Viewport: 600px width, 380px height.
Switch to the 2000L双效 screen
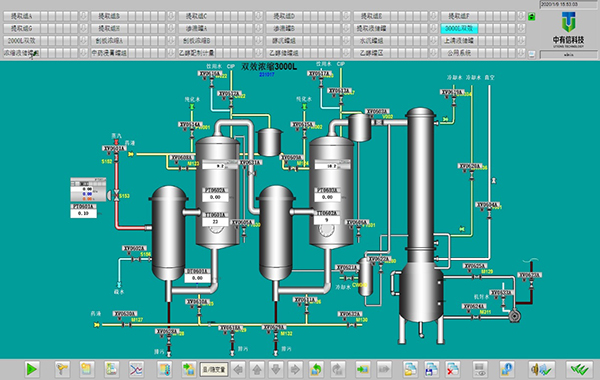coord(21,41)
